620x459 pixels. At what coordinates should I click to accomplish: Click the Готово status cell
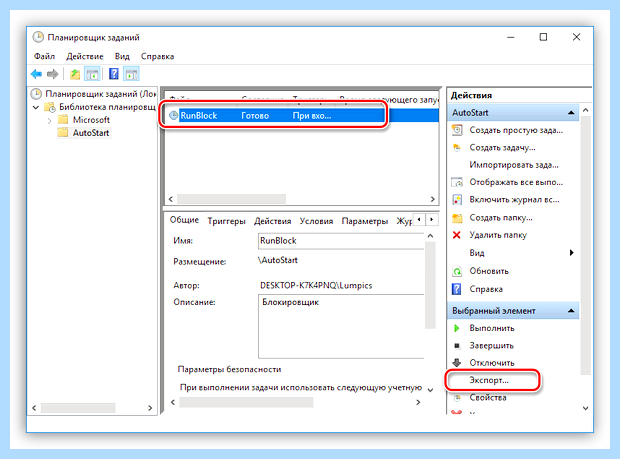pyautogui.click(x=255, y=116)
